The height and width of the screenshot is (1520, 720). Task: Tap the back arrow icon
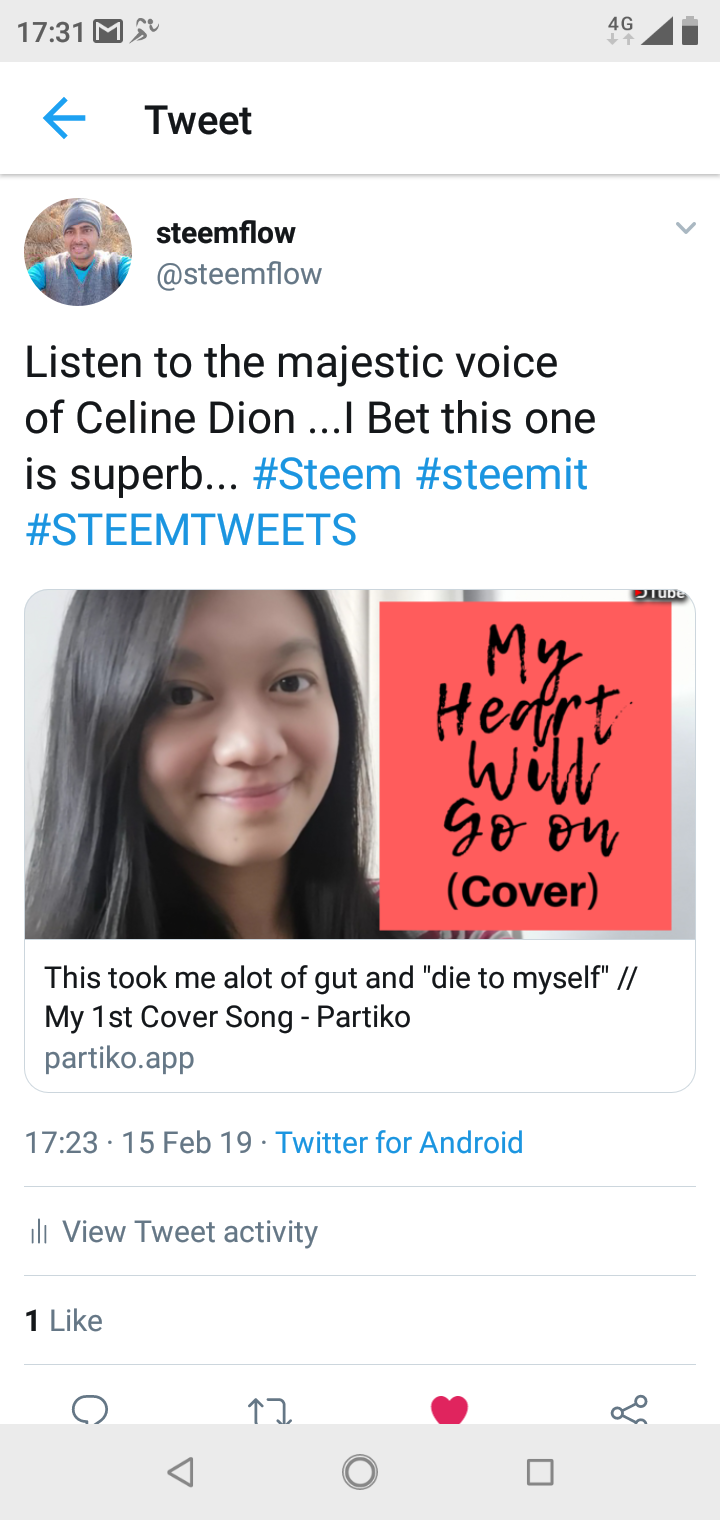(x=64, y=119)
